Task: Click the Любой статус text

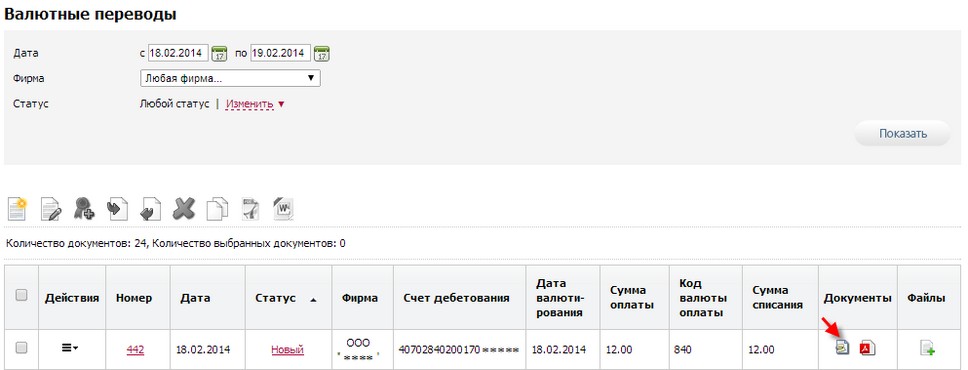Action: 175,104
